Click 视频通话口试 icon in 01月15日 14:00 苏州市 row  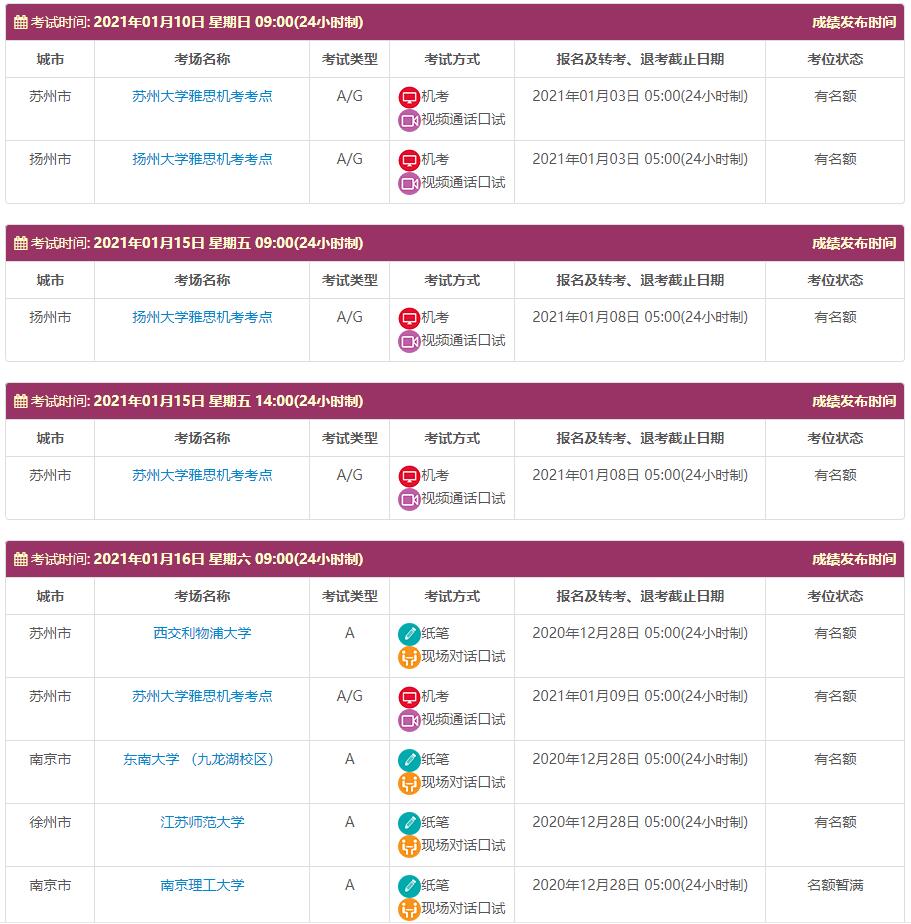409,500
